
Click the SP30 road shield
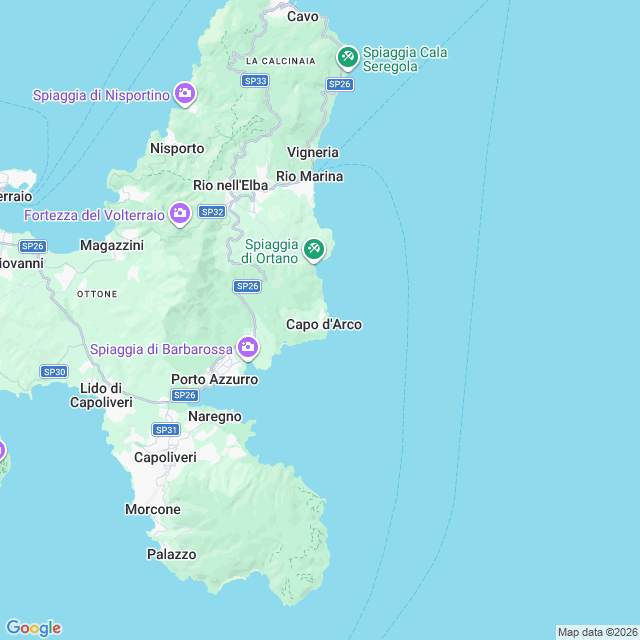point(54,372)
